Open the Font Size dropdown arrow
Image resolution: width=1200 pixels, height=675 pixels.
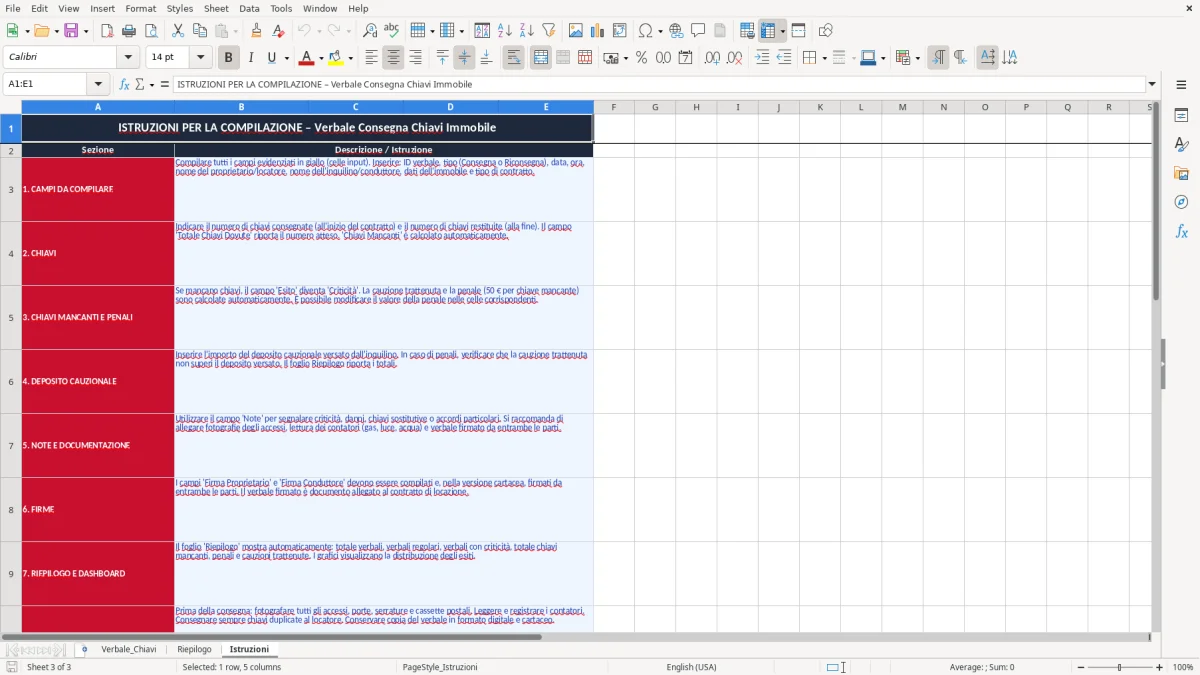201,58
